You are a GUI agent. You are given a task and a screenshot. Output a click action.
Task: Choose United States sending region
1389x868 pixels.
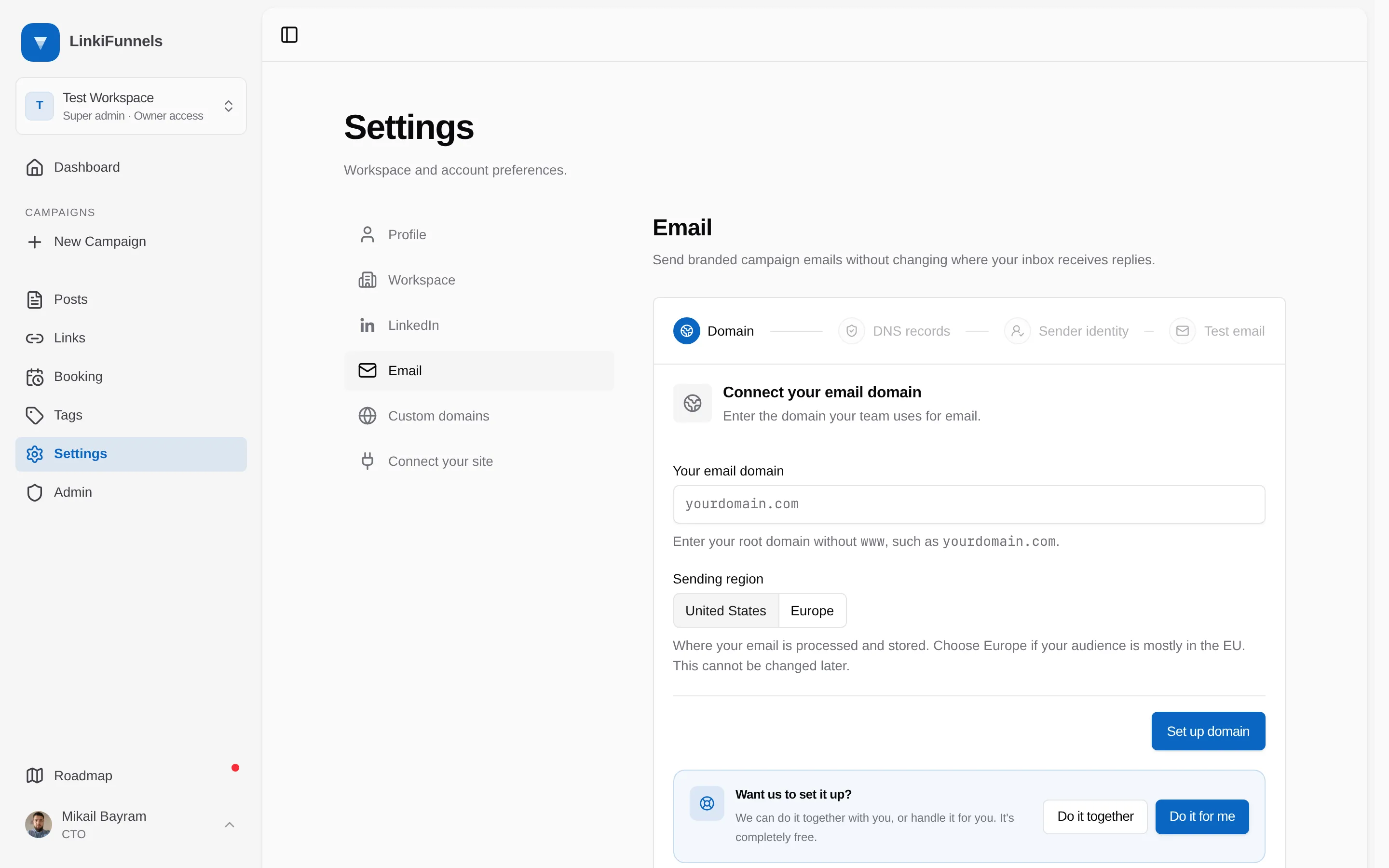pyautogui.click(x=725, y=611)
